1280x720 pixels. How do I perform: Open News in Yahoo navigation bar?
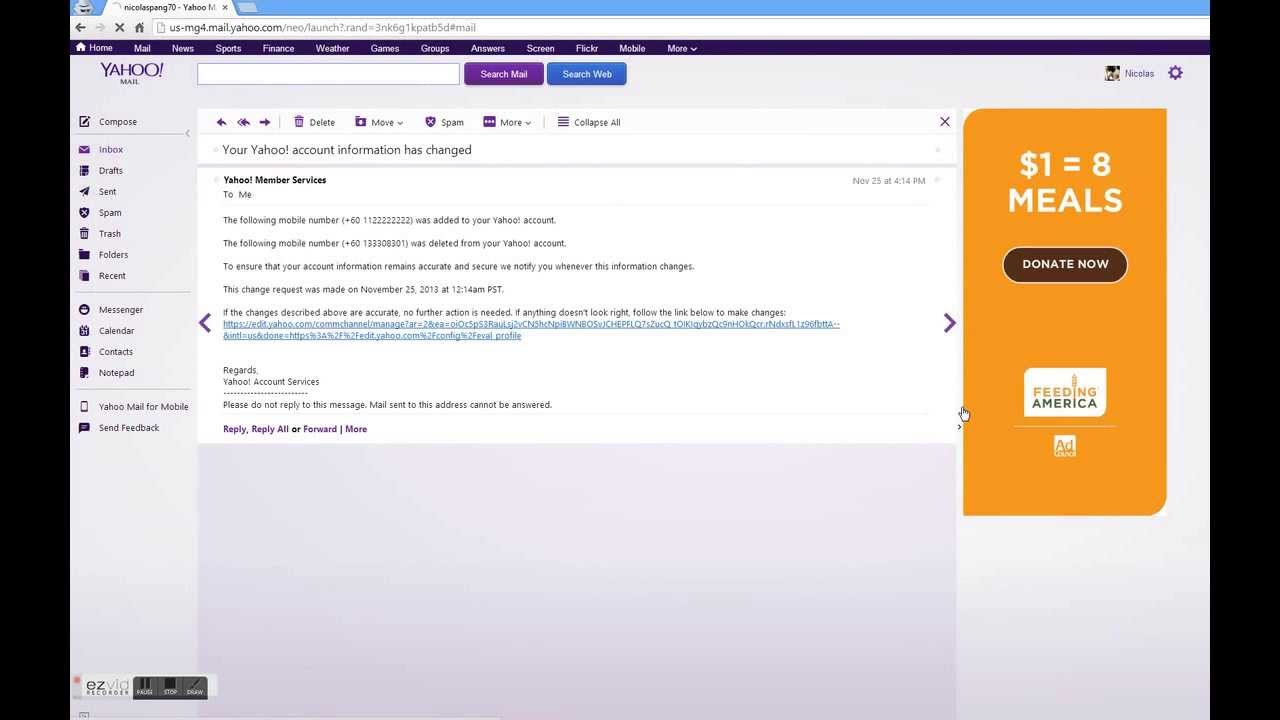[x=183, y=48]
